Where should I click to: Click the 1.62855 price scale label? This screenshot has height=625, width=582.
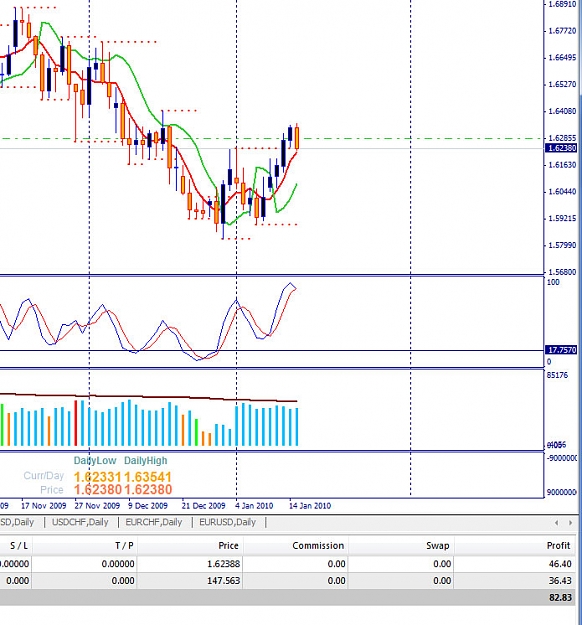(x=562, y=138)
